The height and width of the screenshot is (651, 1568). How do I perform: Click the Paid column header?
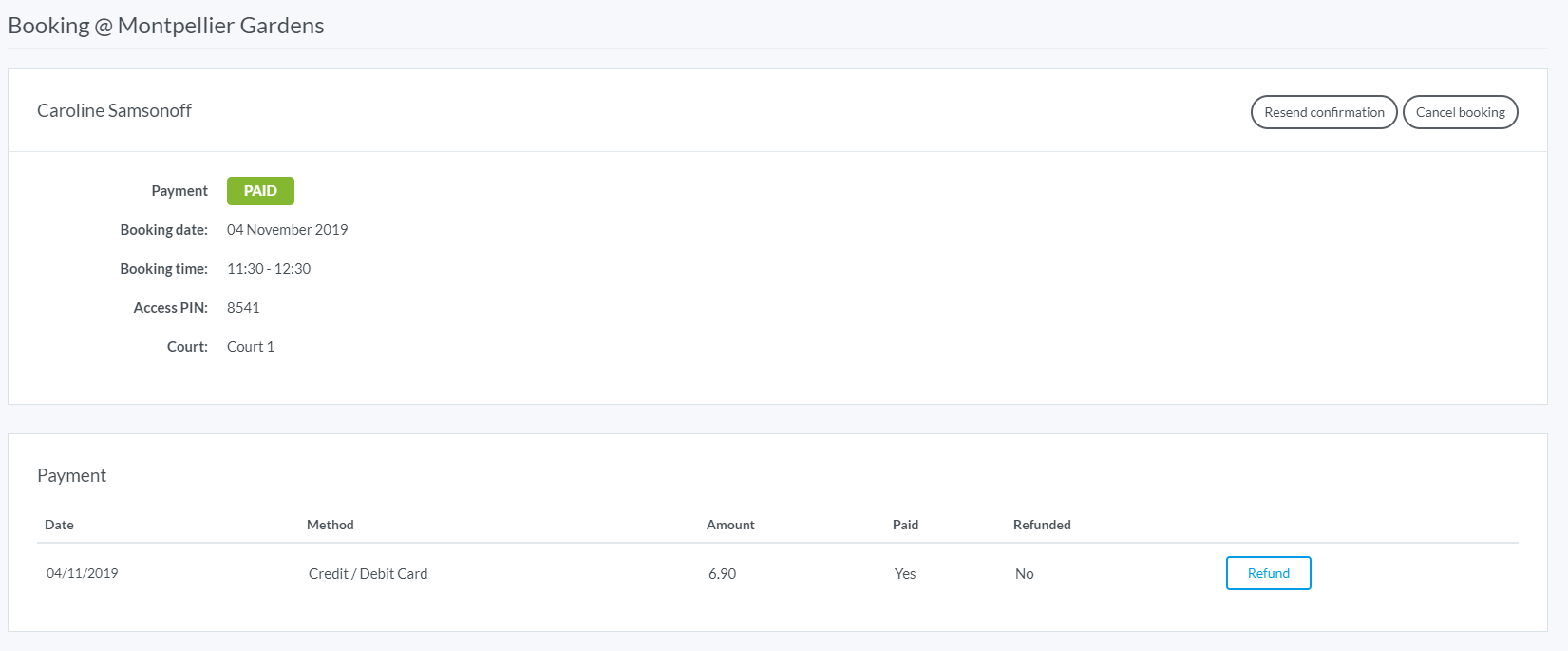pos(905,525)
